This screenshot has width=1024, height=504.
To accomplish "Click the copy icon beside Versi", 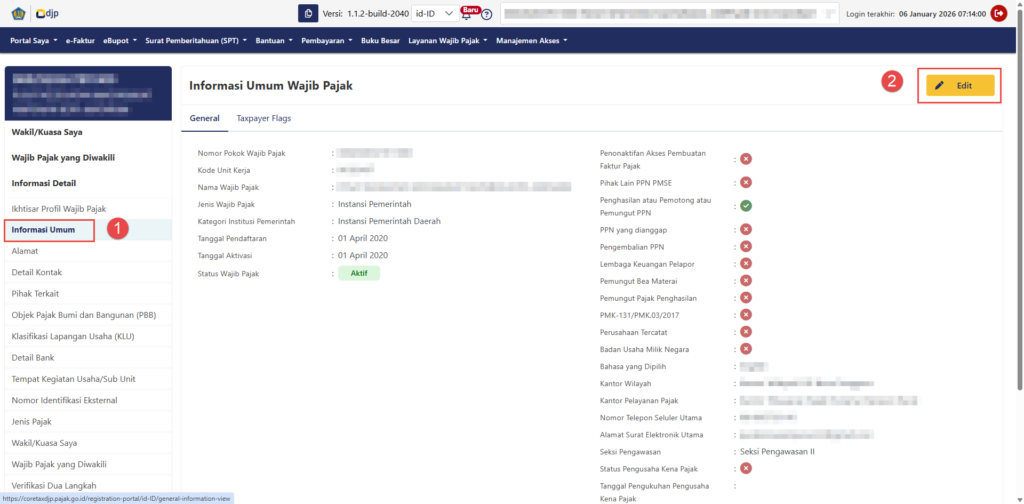I will (308, 13).
